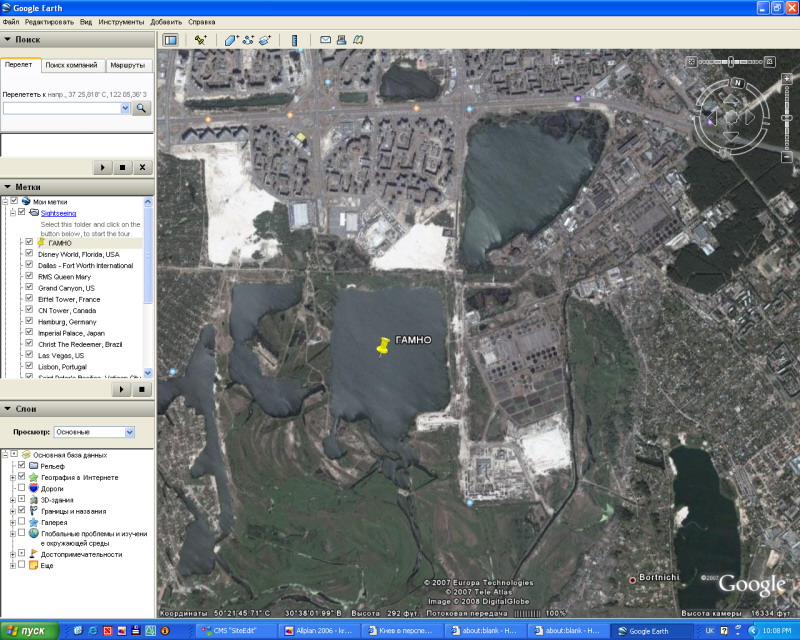The height and width of the screenshot is (640, 800).
Task: Add an image overlay from toolbar
Action: 265,40
